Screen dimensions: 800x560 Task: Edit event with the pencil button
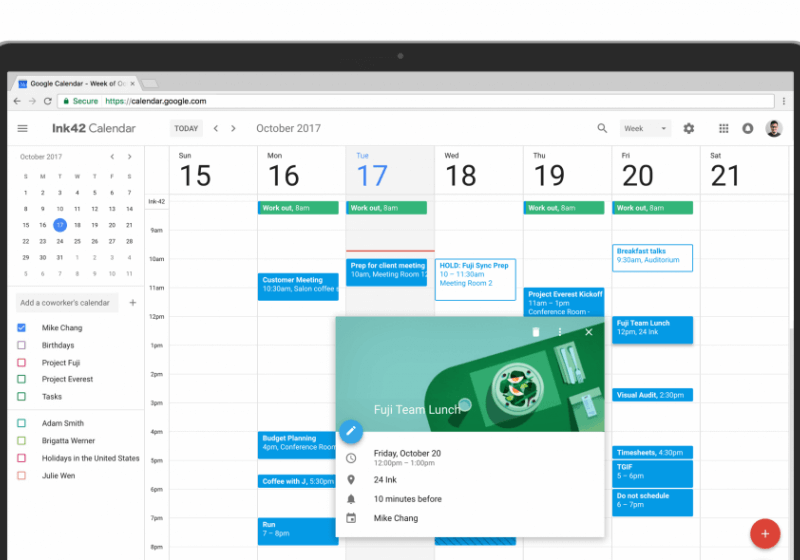(351, 431)
